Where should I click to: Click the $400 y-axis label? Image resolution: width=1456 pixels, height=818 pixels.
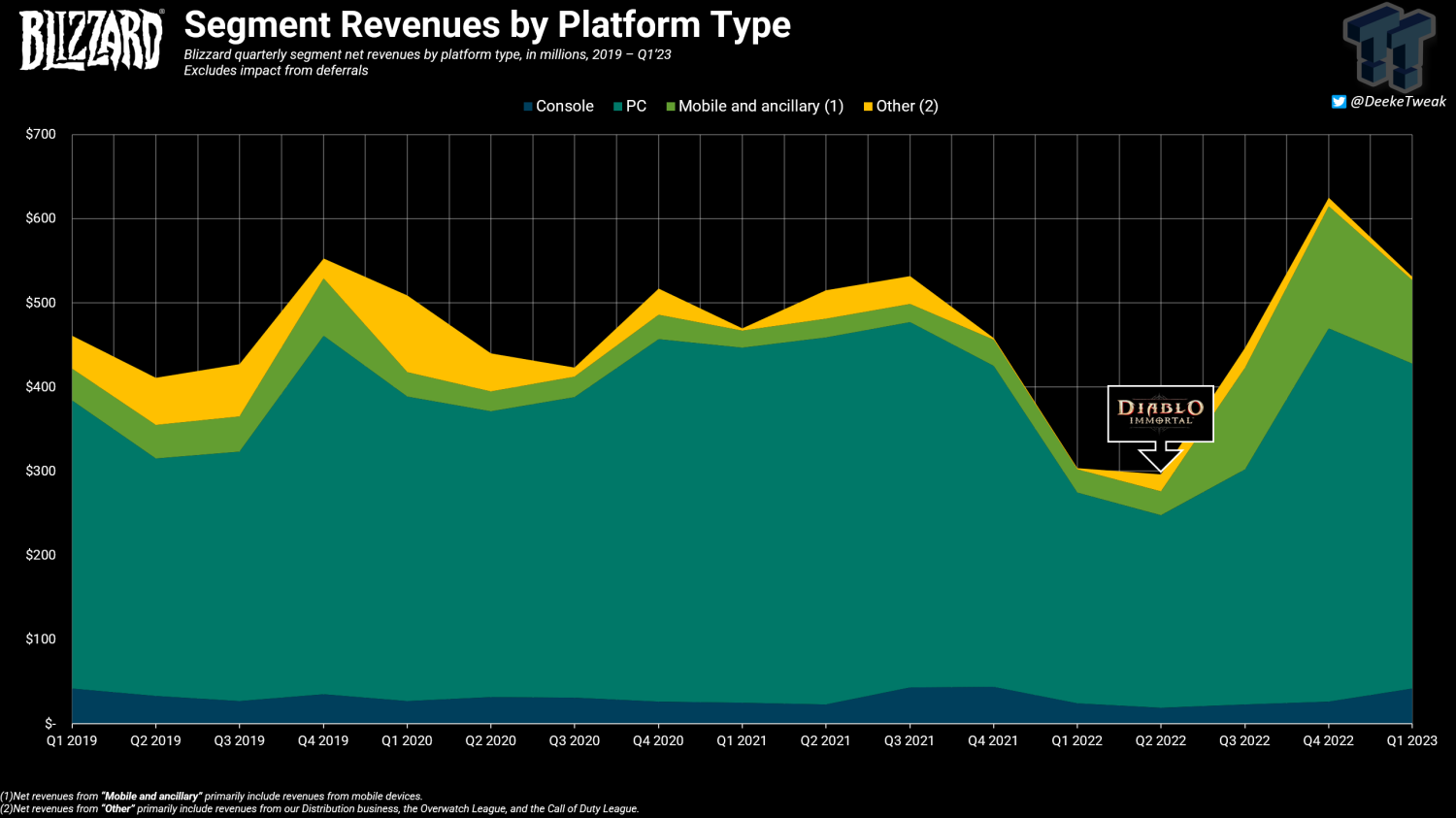(41, 387)
